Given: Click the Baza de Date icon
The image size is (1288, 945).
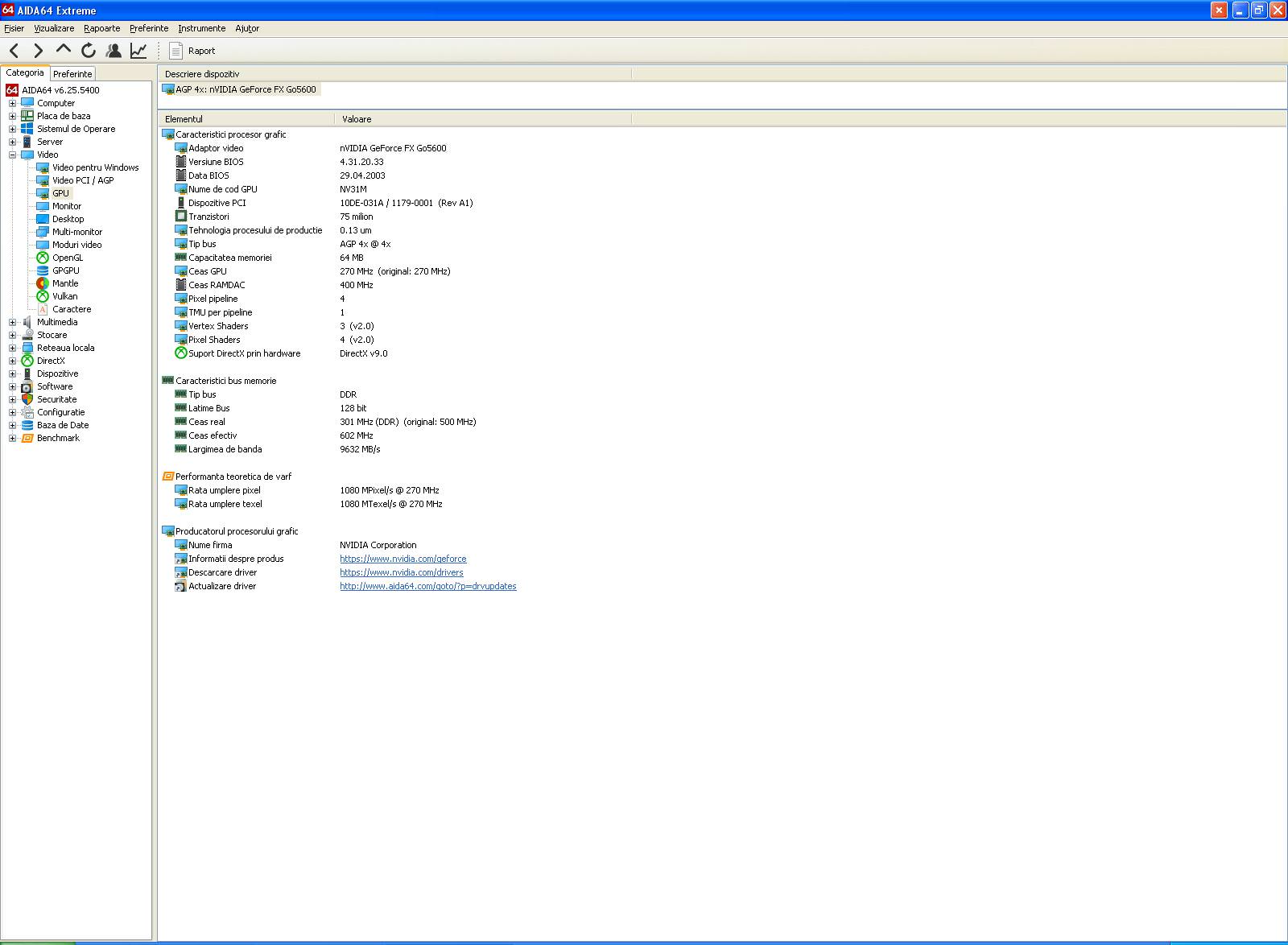Looking at the screenshot, I should (27, 425).
